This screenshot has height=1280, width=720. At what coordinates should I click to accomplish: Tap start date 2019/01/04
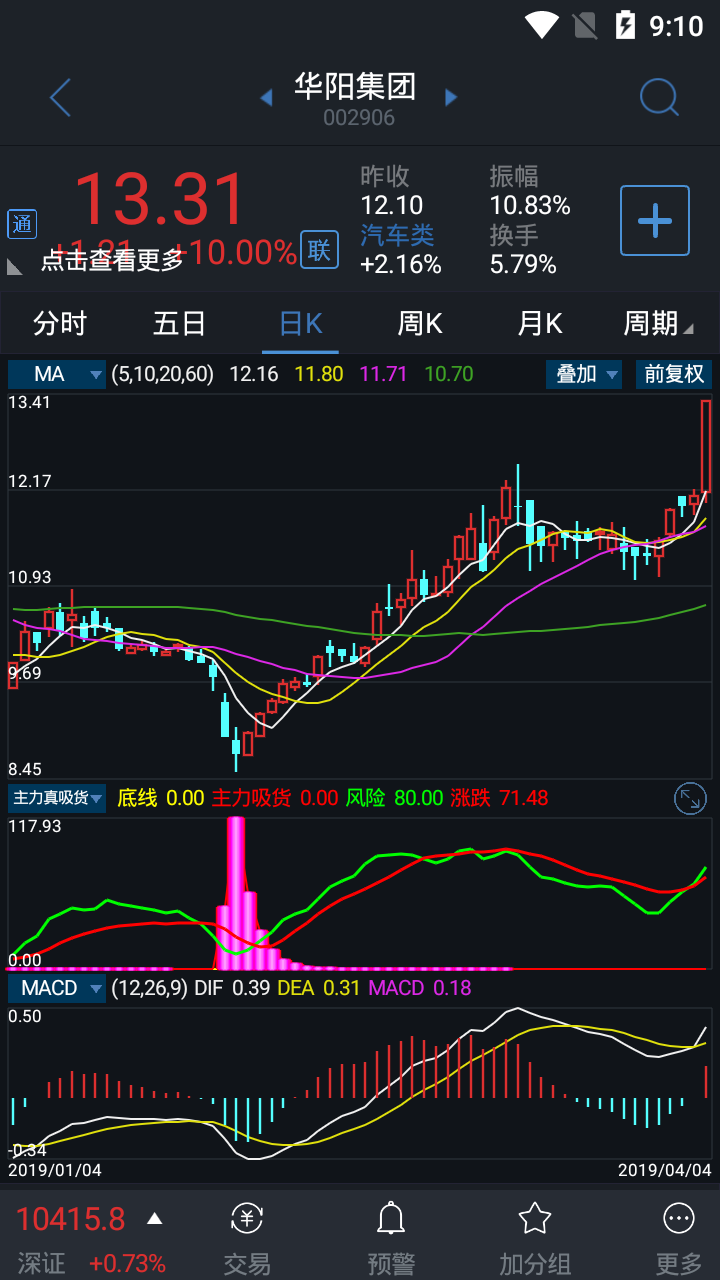point(55,1169)
